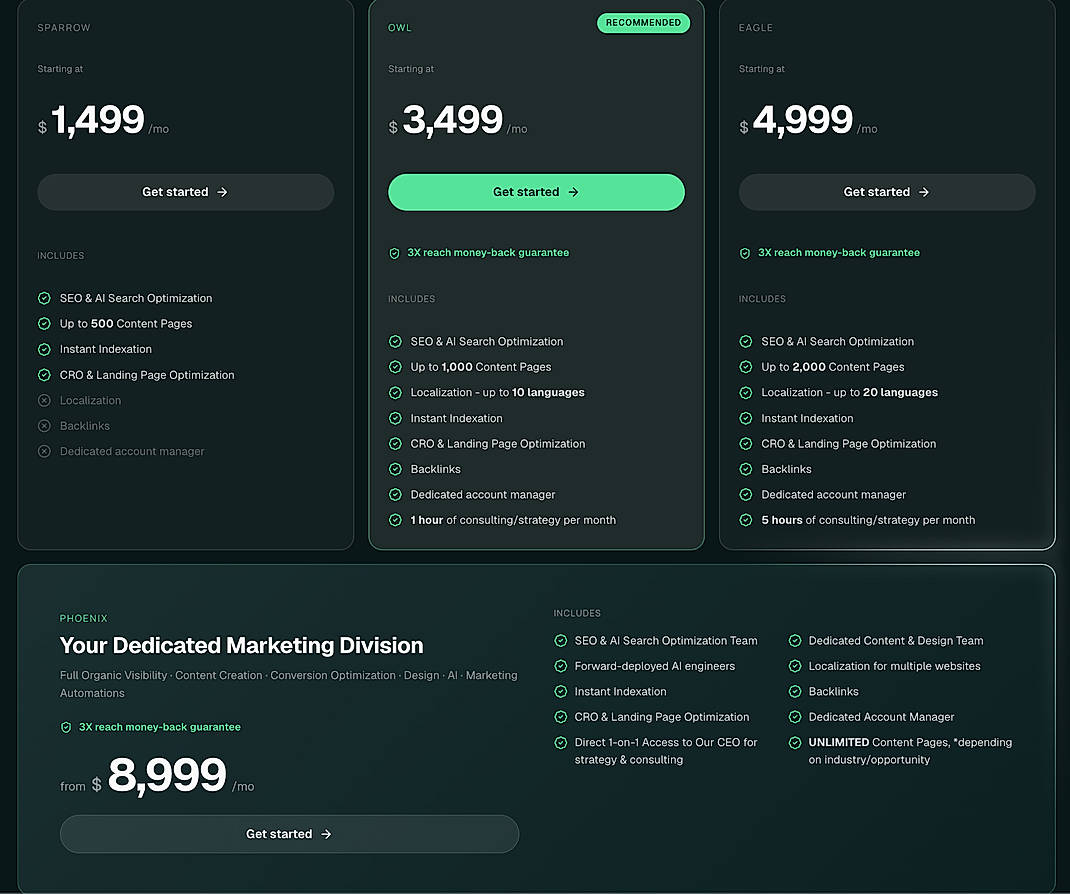Click the check icon for 5 hours of consulting
Screen dimensions: 1070x894
point(746,520)
